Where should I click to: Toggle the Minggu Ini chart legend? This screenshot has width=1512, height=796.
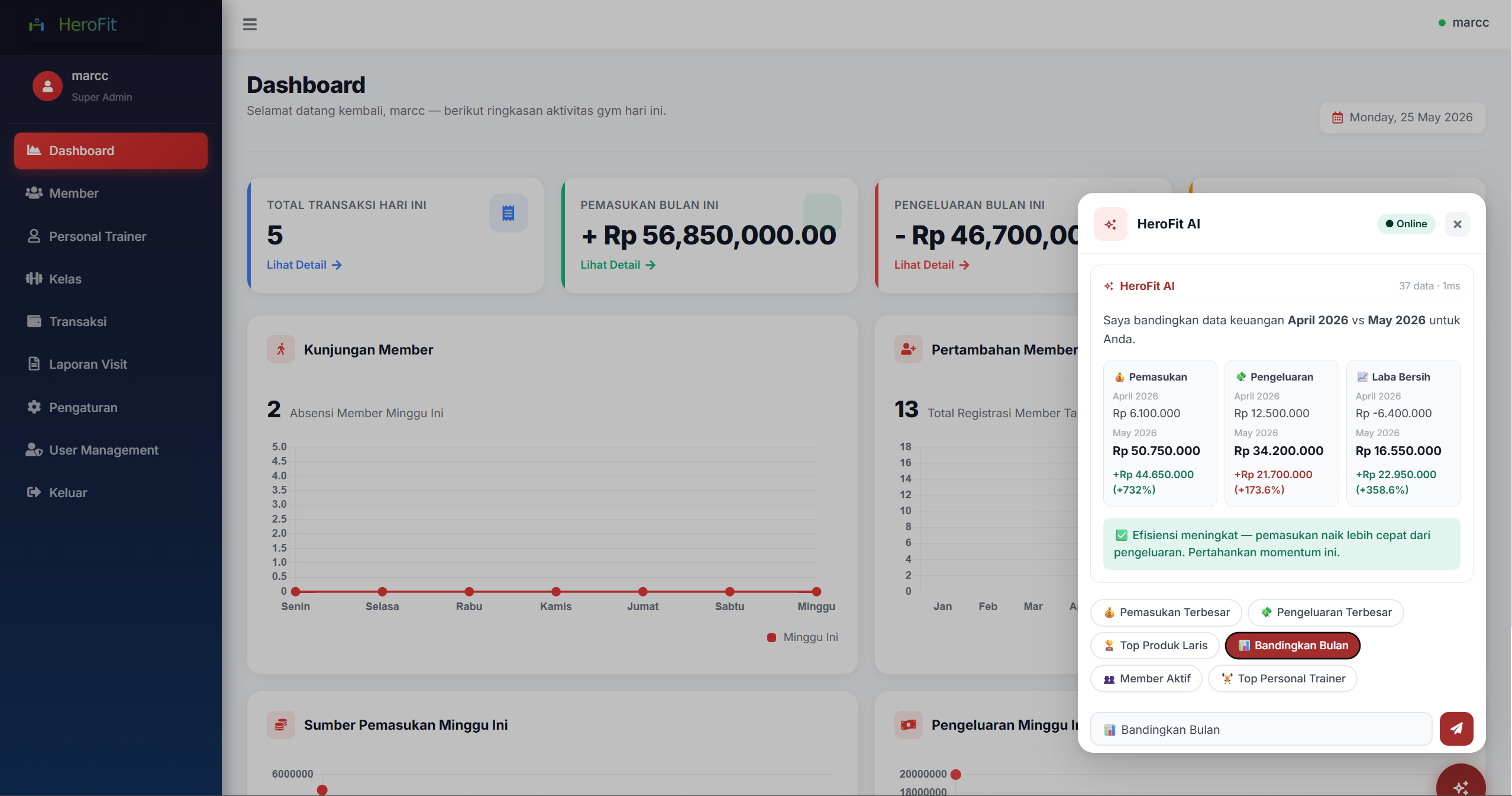click(803, 637)
